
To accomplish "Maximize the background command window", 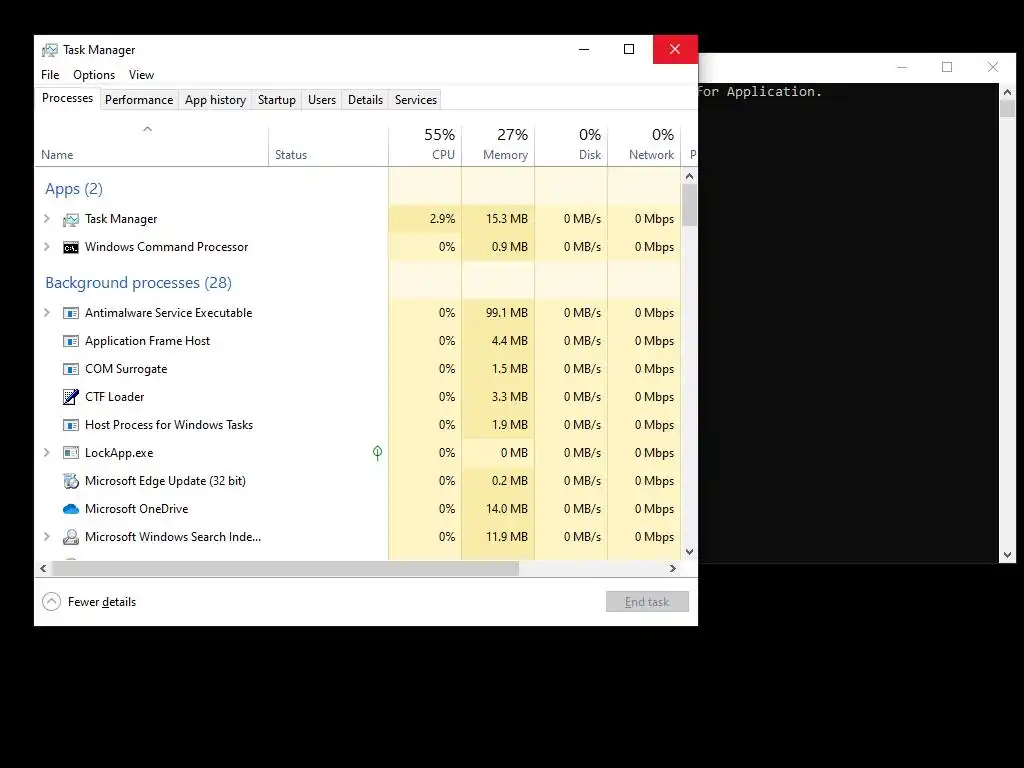I will tap(947, 67).
